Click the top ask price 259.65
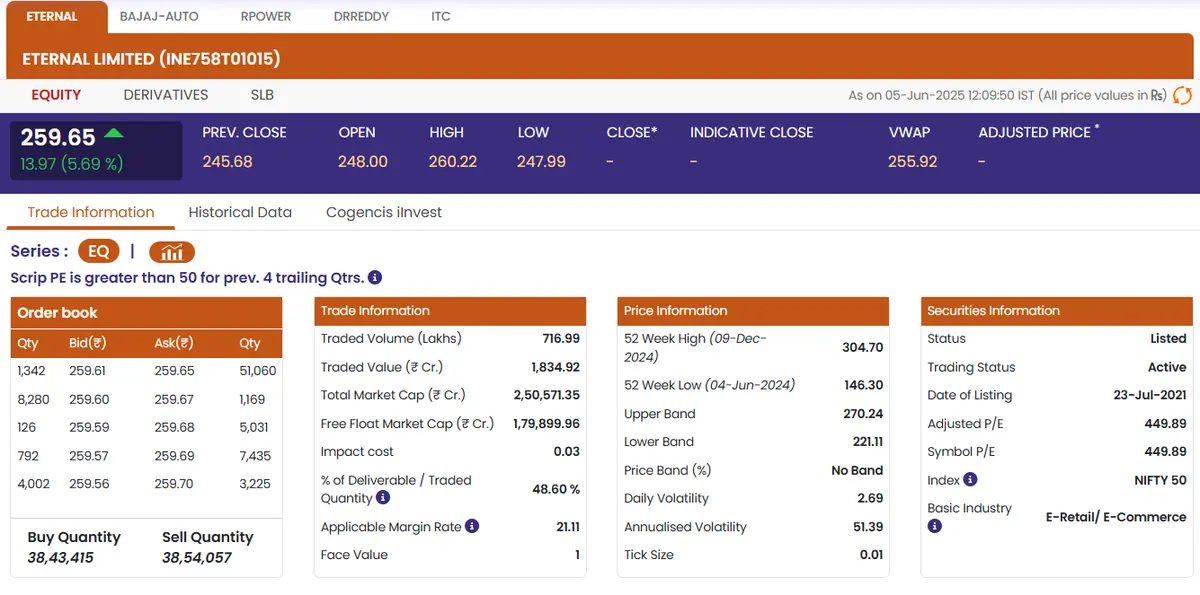 (174, 371)
